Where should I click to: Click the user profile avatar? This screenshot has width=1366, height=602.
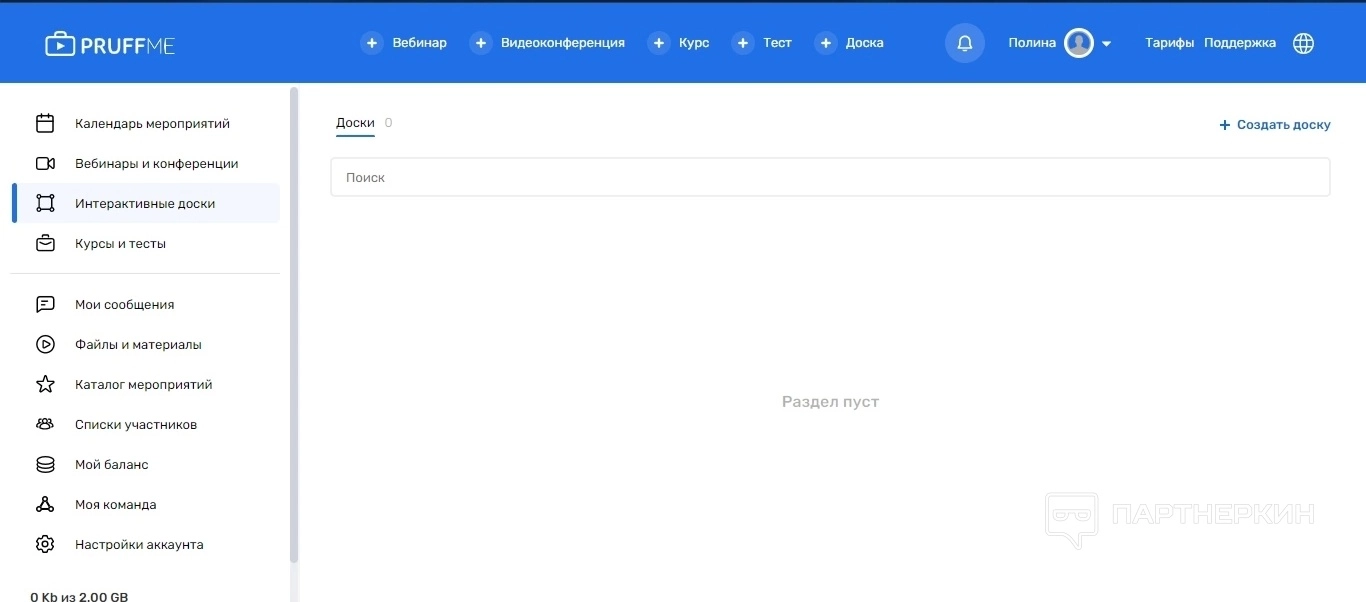(x=1078, y=43)
